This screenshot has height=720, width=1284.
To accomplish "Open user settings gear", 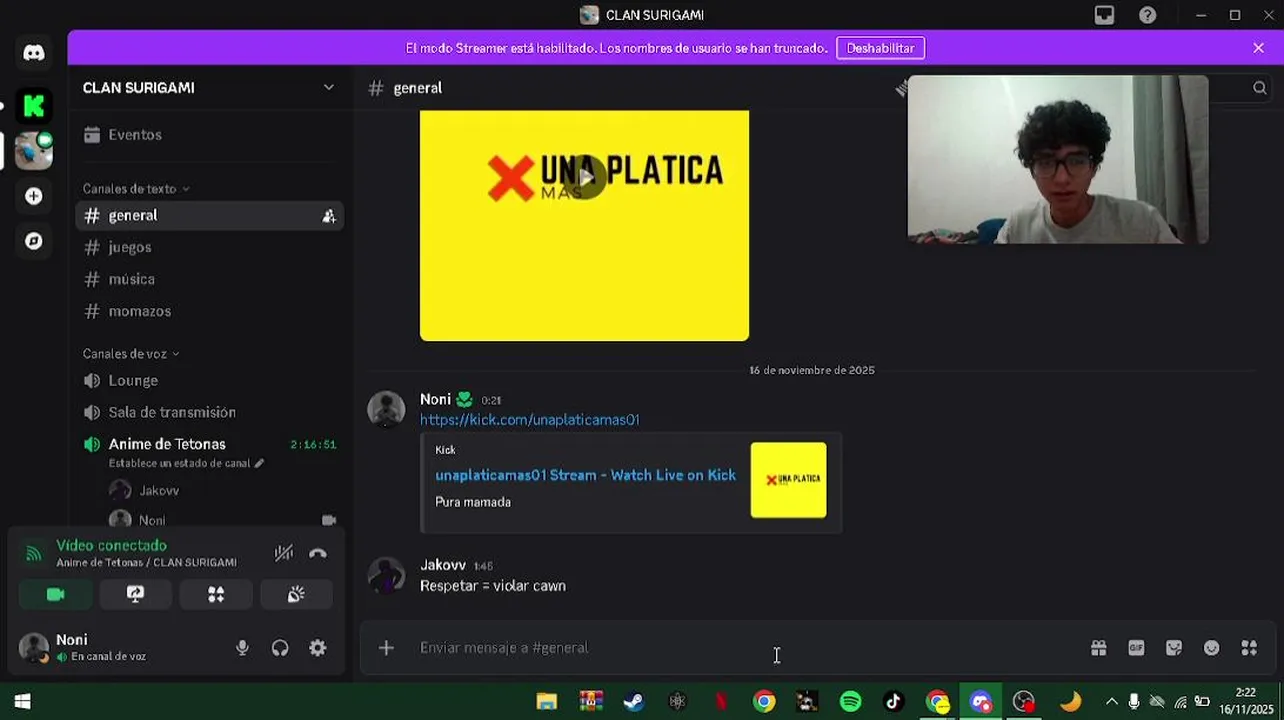I will tap(318, 648).
